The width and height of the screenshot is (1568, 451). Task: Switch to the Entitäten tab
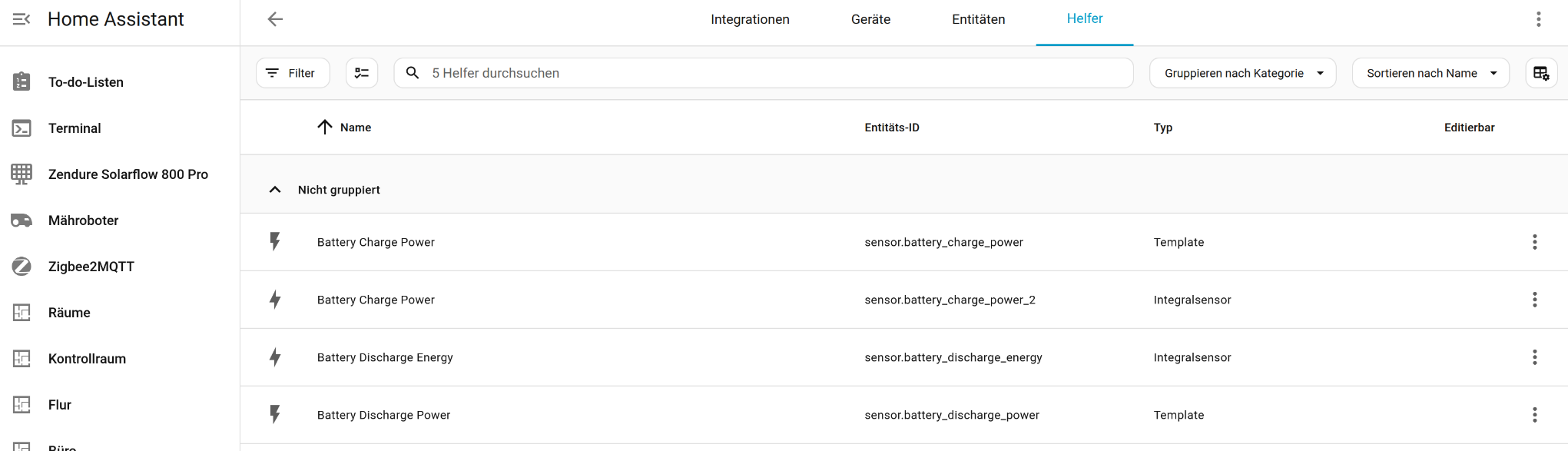tap(978, 19)
